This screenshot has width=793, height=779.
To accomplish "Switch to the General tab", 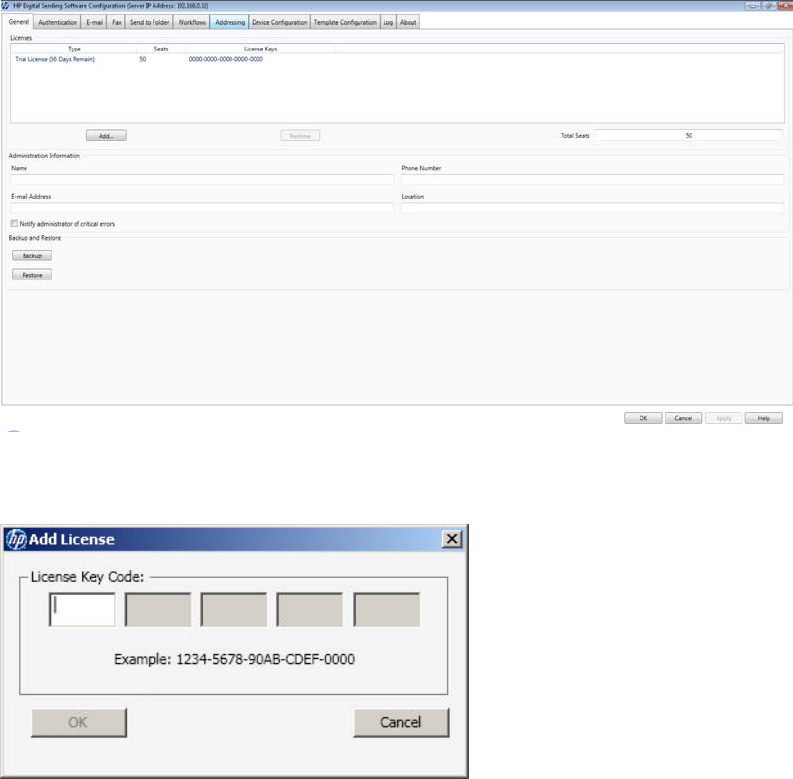I will tap(19, 22).
